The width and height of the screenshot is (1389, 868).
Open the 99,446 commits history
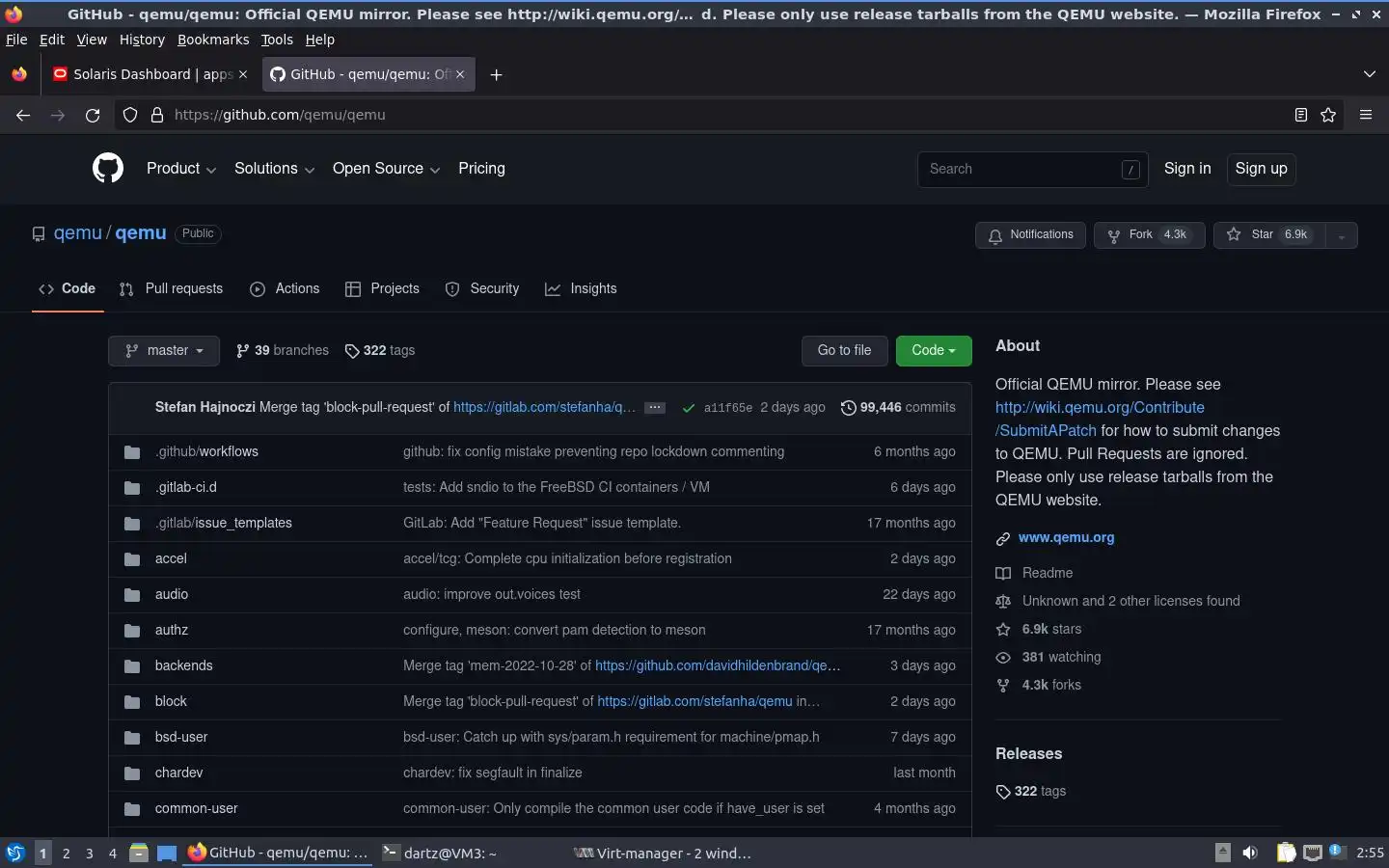click(898, 407)
